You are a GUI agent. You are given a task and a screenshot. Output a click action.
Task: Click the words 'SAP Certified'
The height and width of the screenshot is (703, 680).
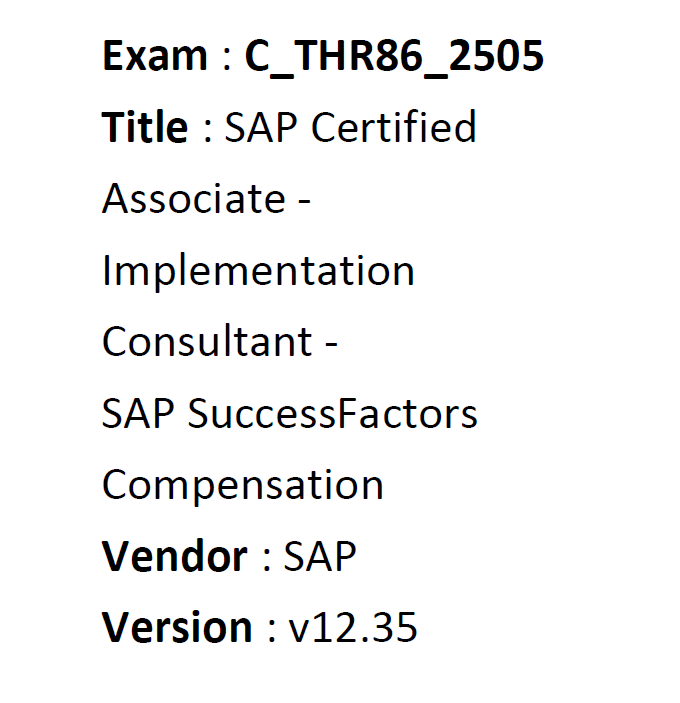coord(350,127)
